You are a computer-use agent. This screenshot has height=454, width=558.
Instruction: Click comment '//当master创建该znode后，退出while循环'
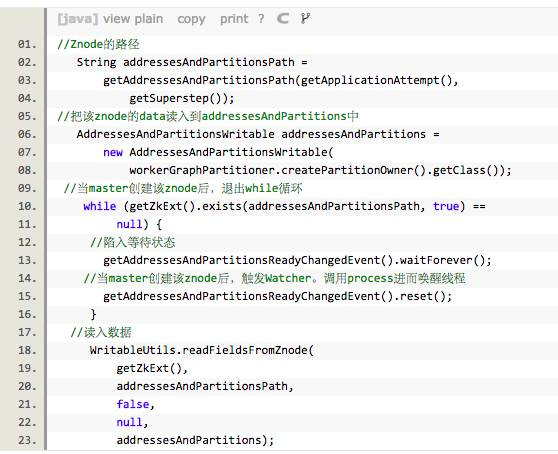183,188
